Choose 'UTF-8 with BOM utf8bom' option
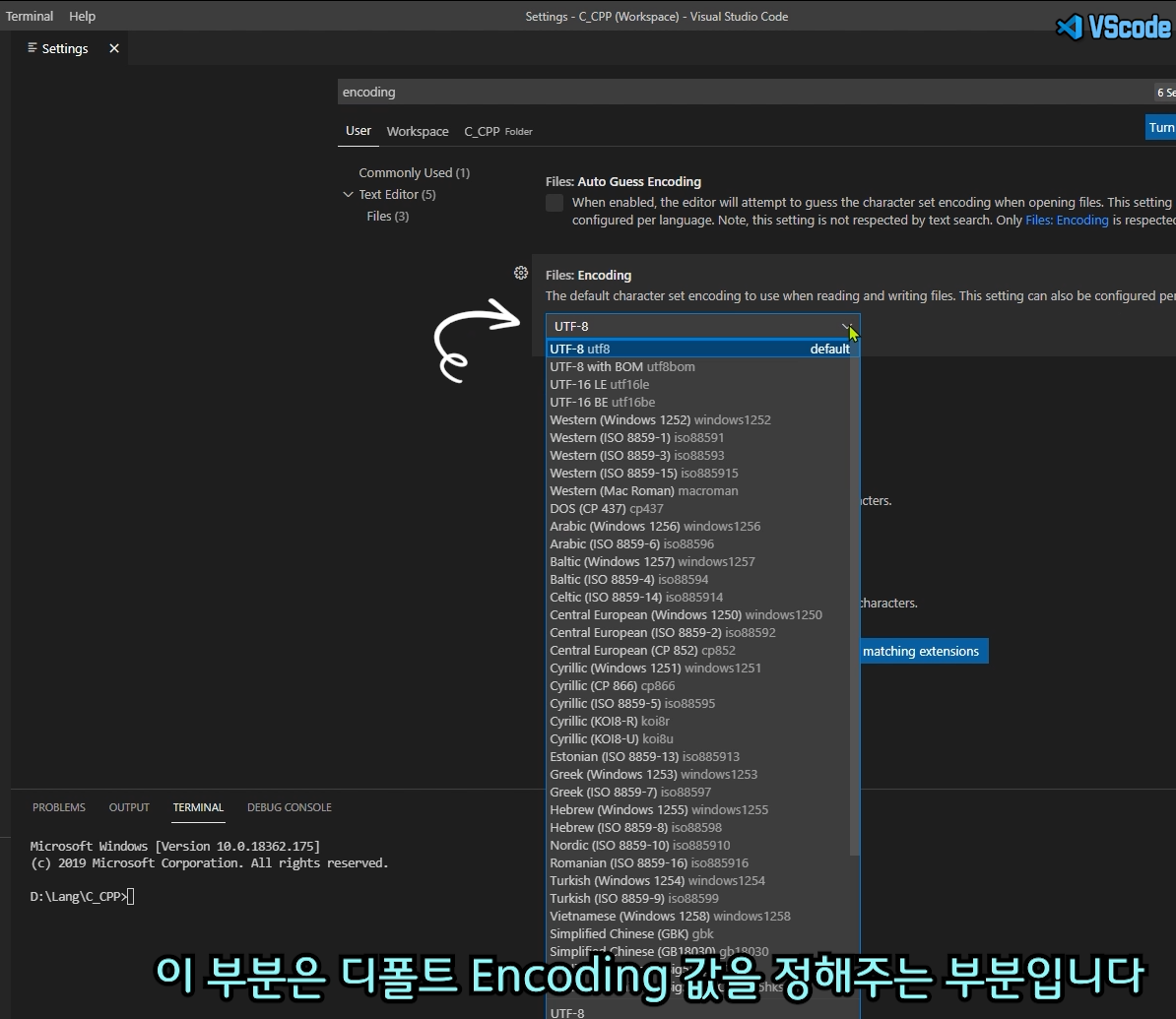1176x1019 pixels. [x=699, y=366]
